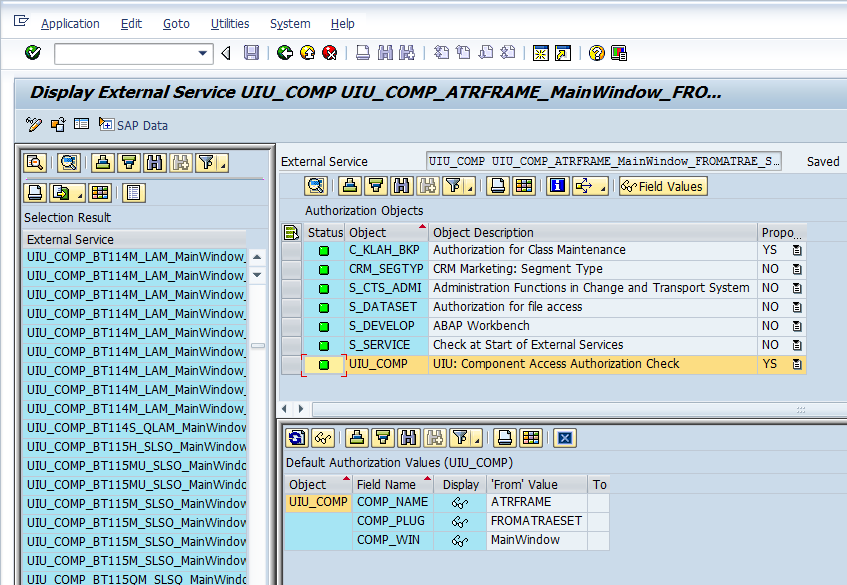Click the Field Name column header
The height and width of the screenshot is (585, 847).
coord(393,484)
